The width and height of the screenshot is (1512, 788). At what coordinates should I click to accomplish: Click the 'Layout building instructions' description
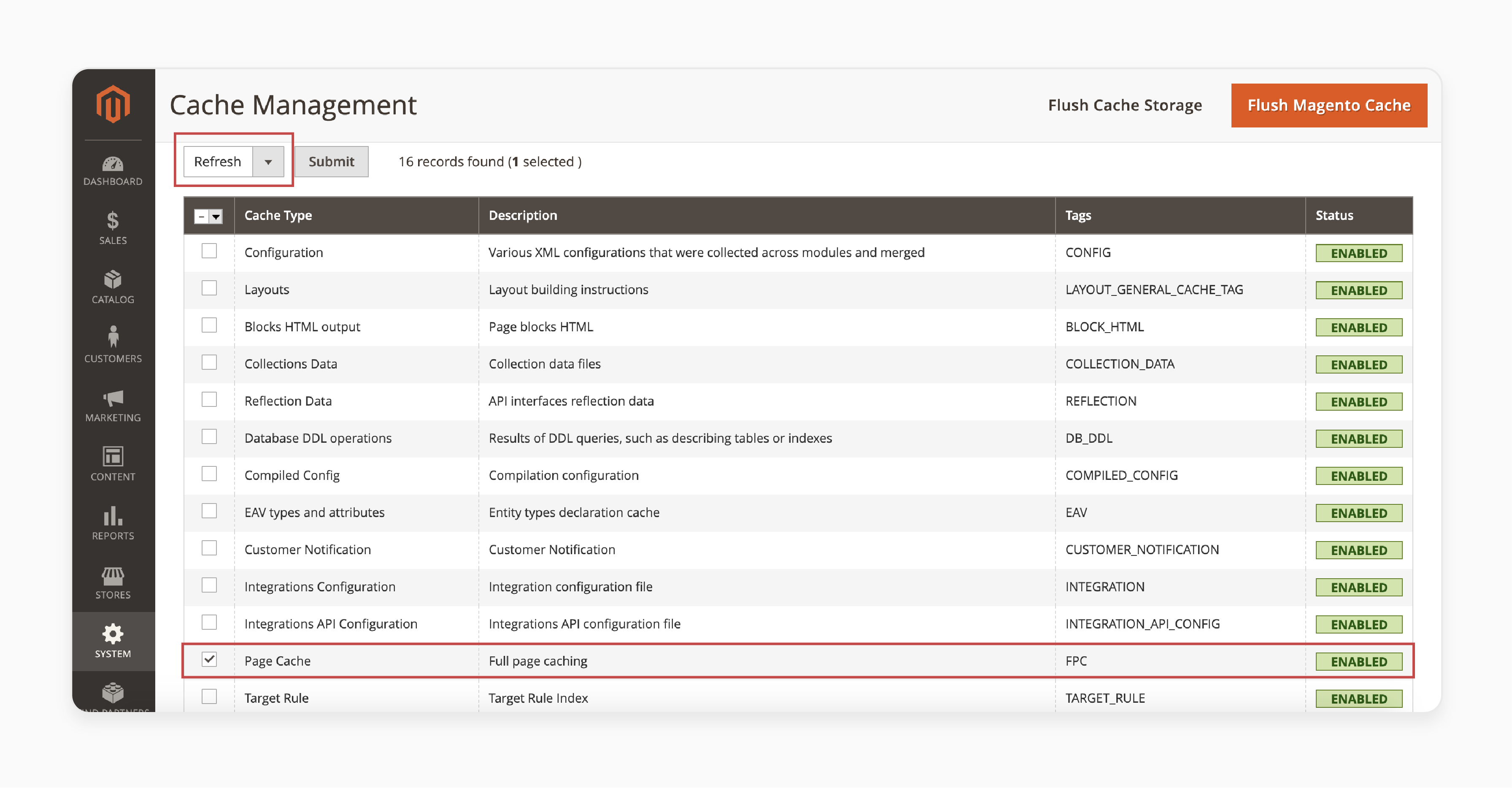point(568,290)
